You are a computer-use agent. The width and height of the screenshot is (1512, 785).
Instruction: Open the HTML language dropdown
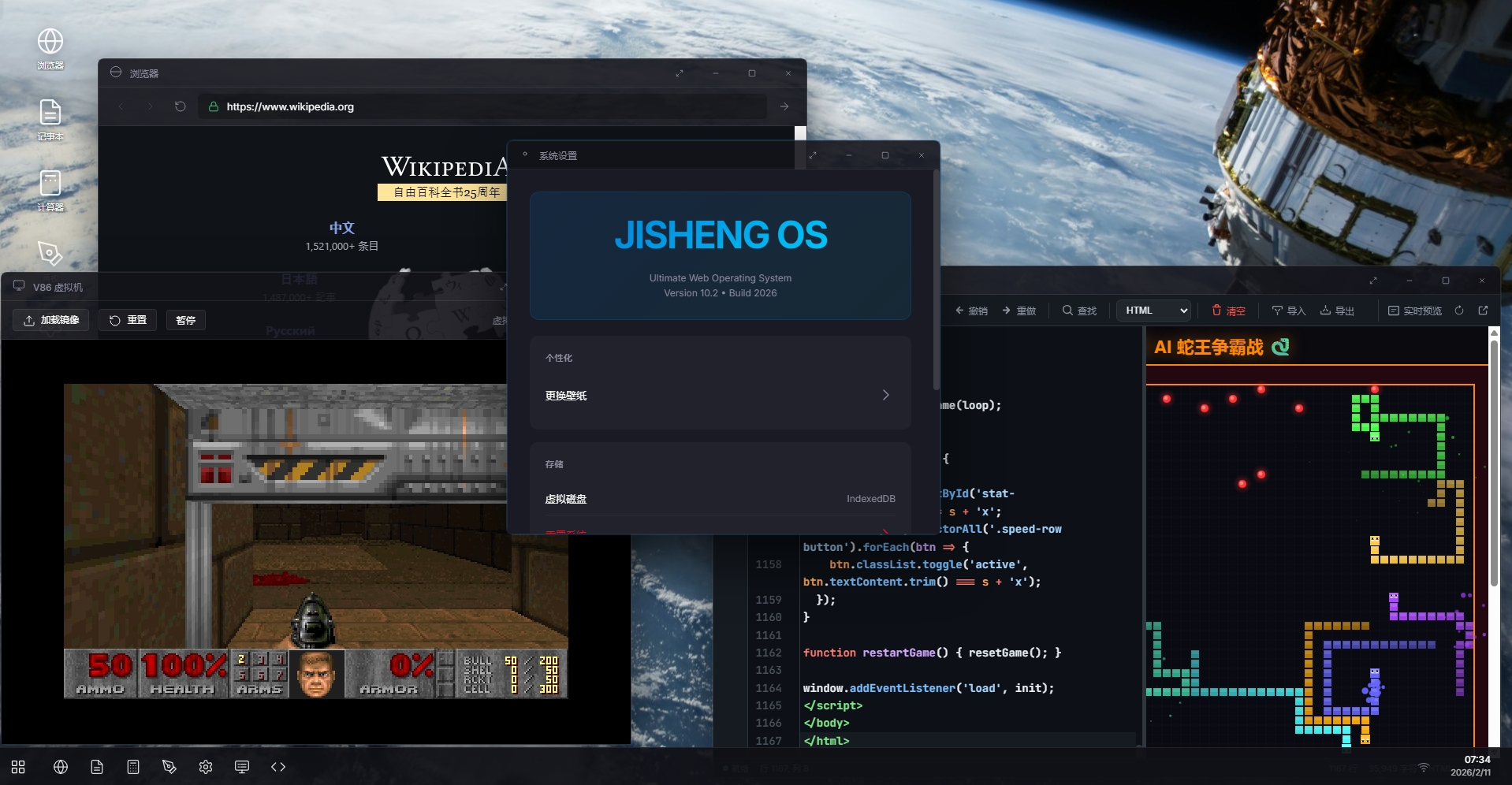point(1153,311)
